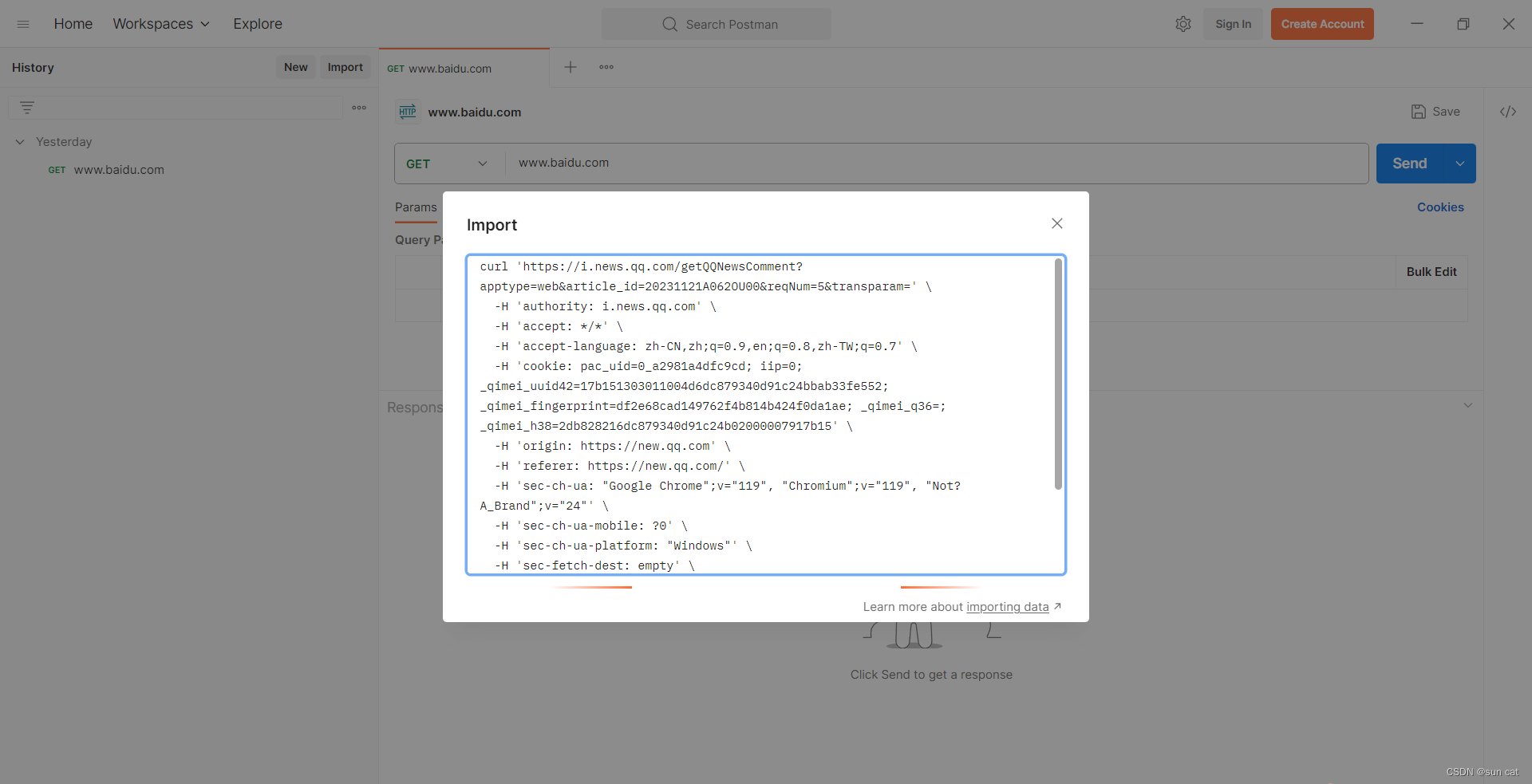Close the Import dialog
This screenshot has width=1532, height=784.
1057,223
